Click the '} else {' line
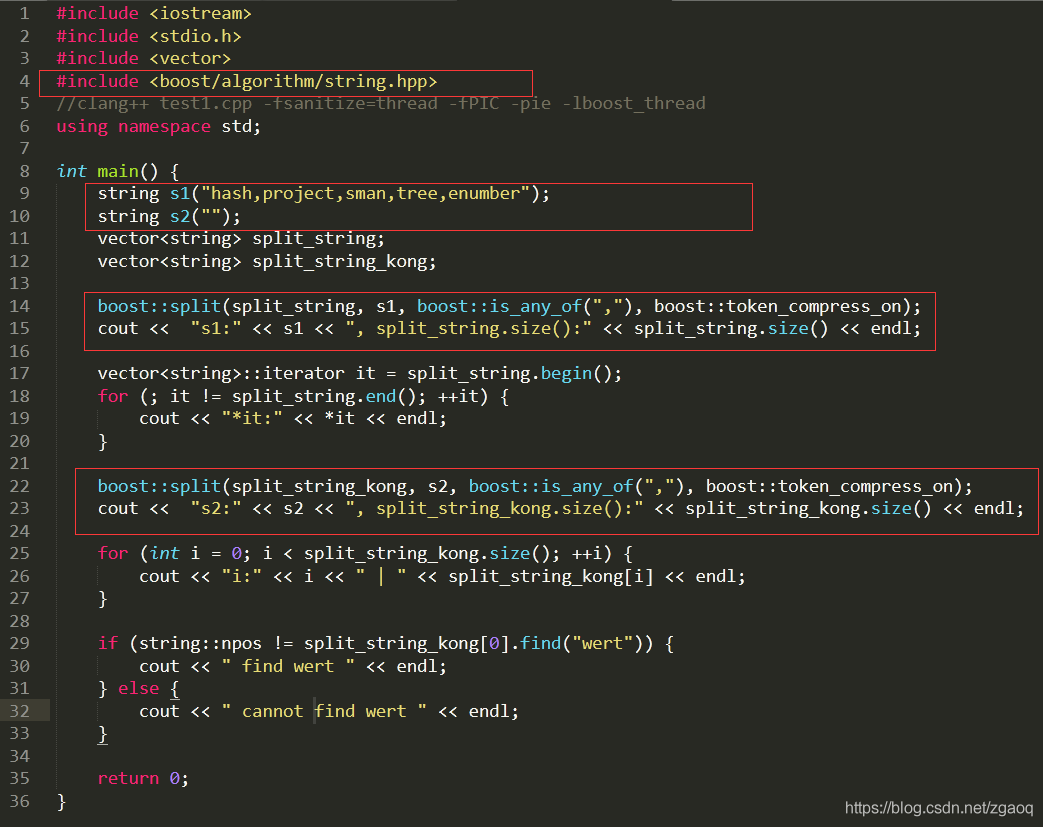1043x827 pixels. pyautogui.click(x=138, y=689)
